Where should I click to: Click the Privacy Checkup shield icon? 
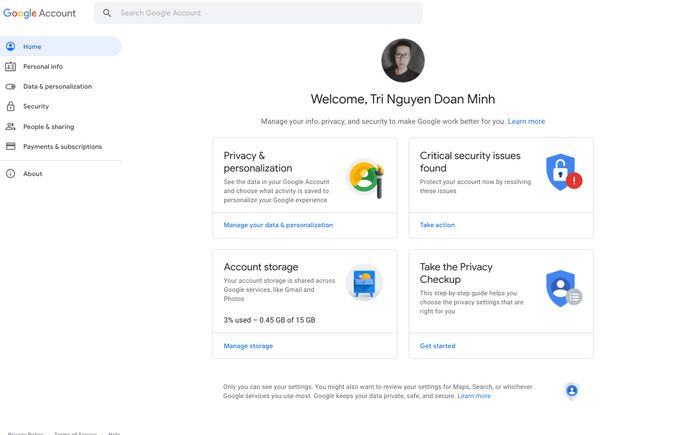pyautogui.click(x=564, y=288)
